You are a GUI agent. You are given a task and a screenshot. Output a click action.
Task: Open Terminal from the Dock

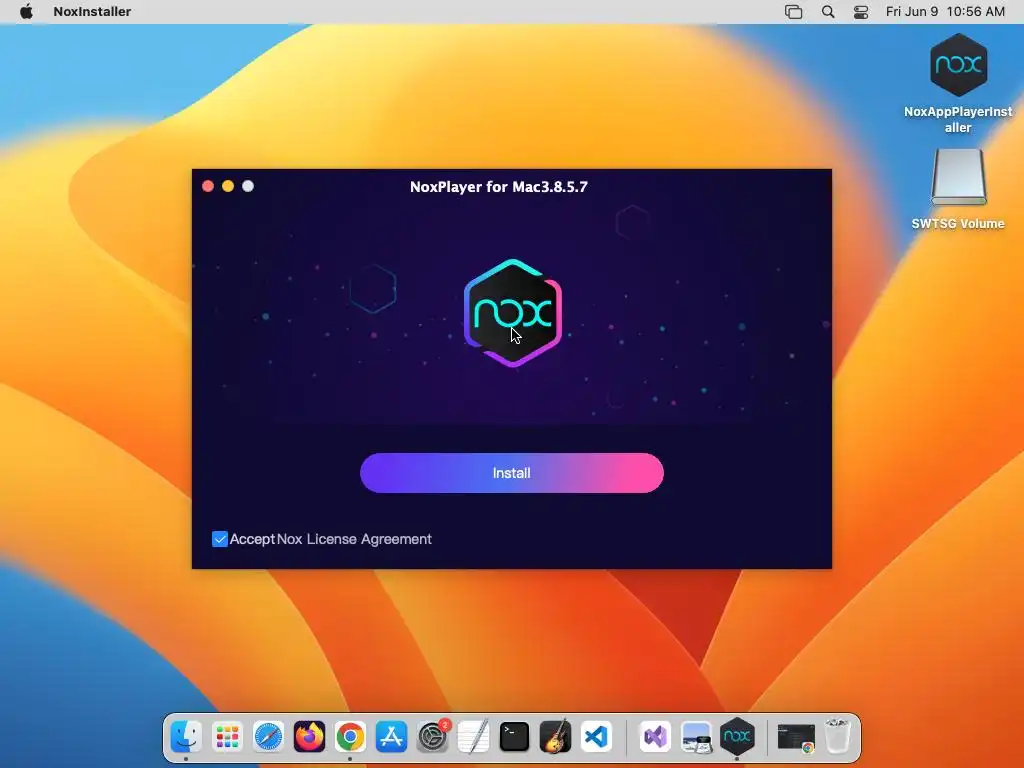coord(515,737)
